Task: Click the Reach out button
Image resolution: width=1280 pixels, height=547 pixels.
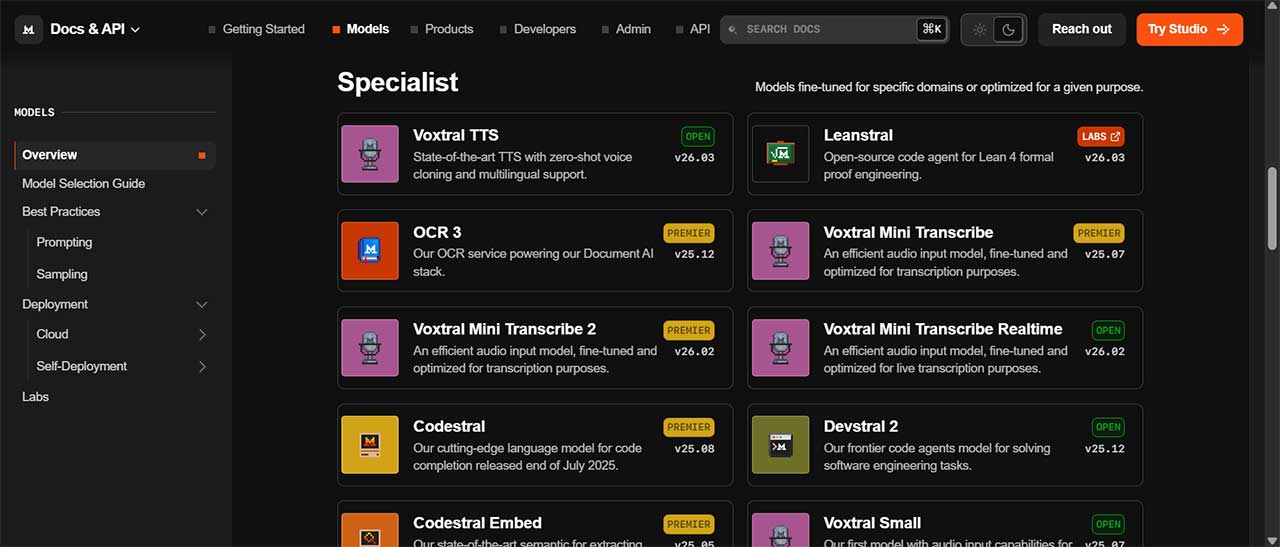Action: pos(1082,29)
